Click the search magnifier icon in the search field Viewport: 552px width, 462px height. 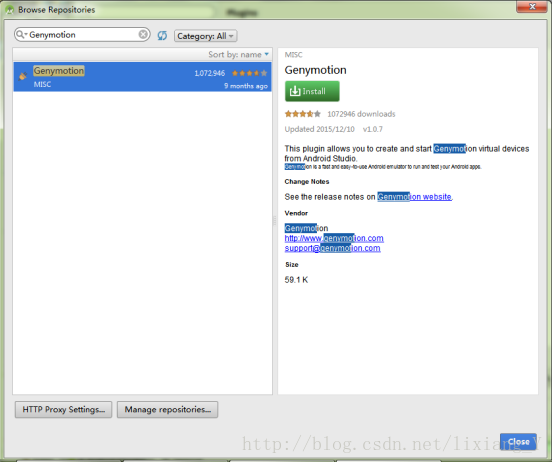click(x=21, y=35)
